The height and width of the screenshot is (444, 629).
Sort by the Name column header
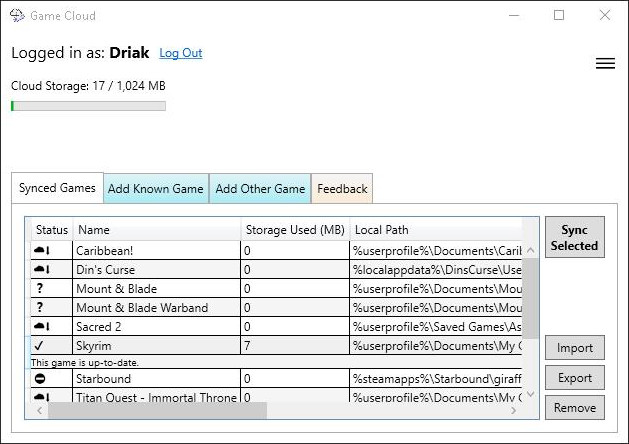click(x=157, y=230)
